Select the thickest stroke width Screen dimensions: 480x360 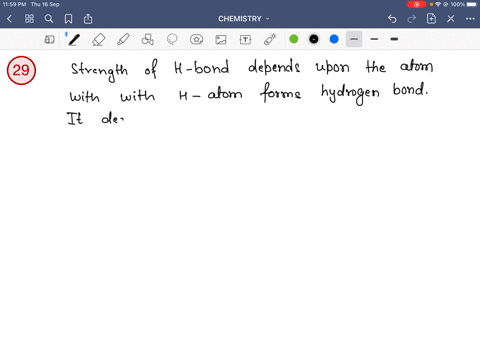[x=394, y=39]
